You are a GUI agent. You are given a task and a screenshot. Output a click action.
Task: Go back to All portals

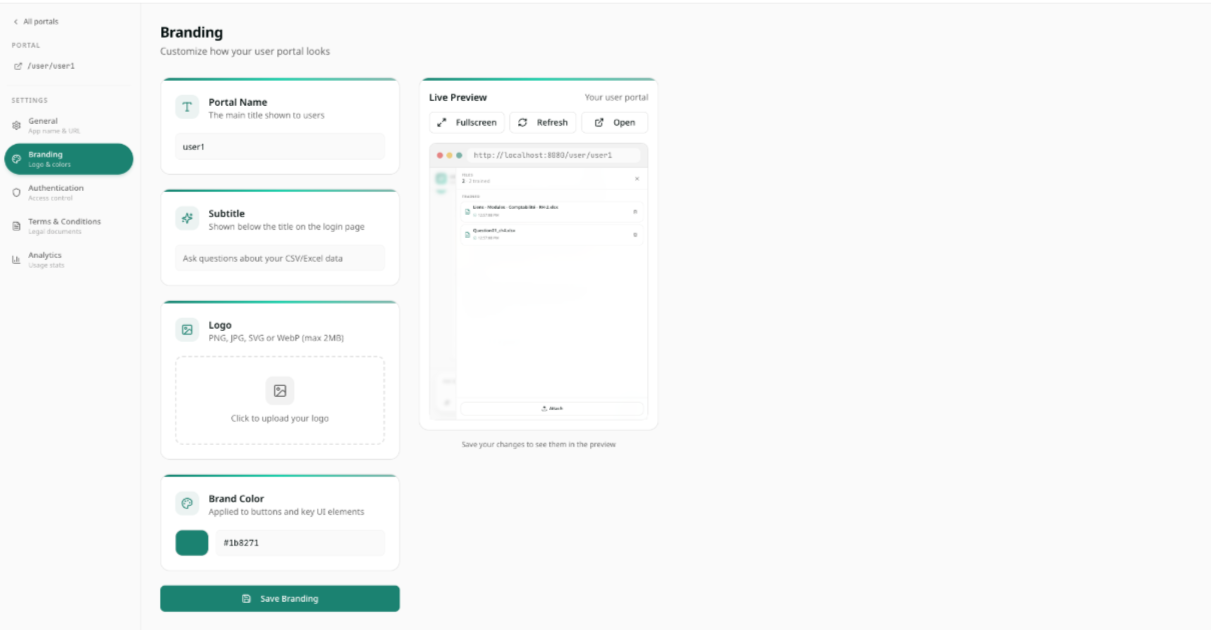[36, 21]
